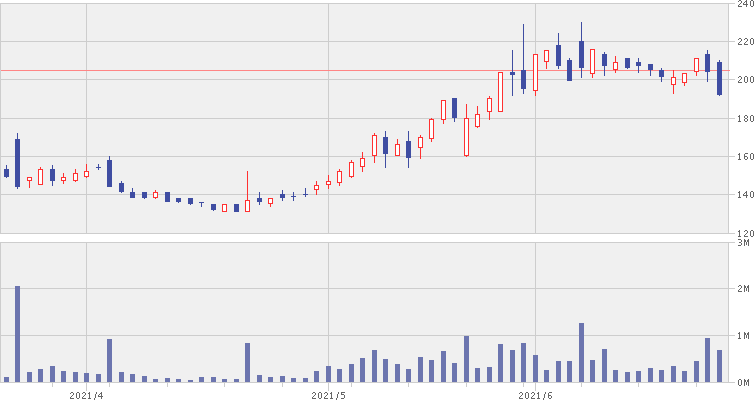Click the 2M volume axis label

pos(743,289)
